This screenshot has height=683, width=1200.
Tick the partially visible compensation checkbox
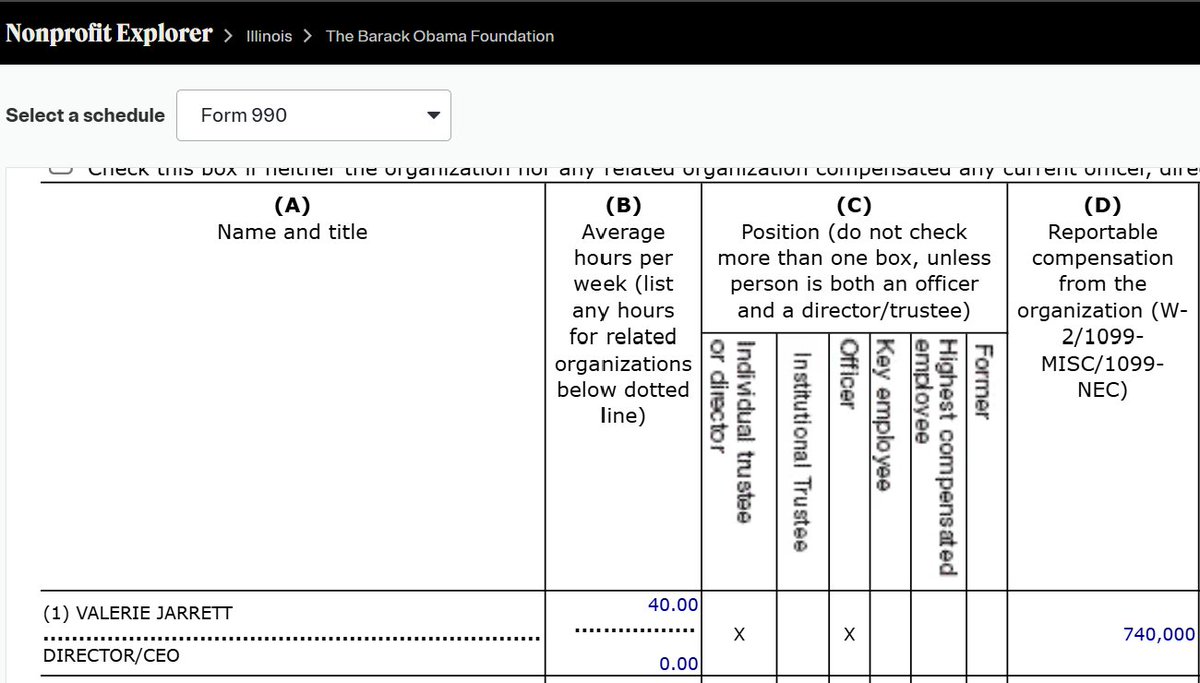pos(62,170)
